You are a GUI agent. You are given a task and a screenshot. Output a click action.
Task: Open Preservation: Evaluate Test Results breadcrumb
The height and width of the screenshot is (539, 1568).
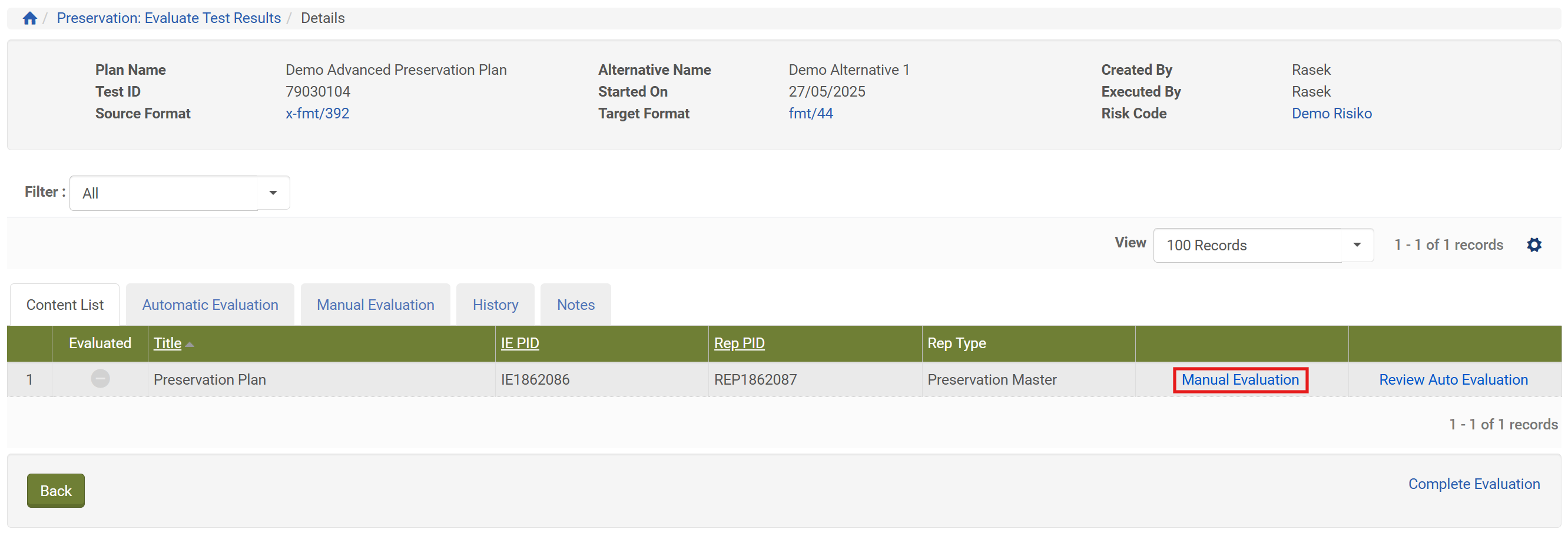(168, 18)
